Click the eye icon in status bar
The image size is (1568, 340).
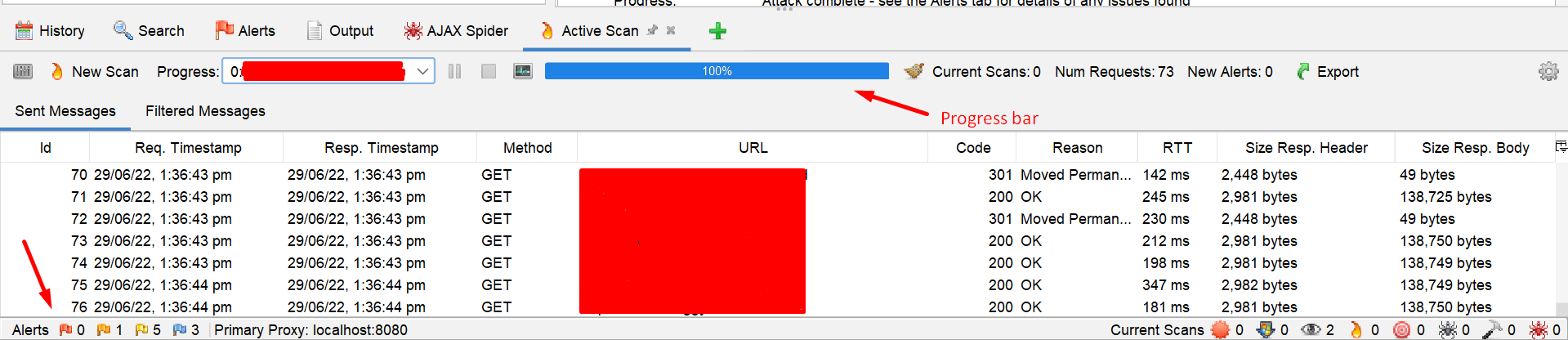tap(1311, 329)
